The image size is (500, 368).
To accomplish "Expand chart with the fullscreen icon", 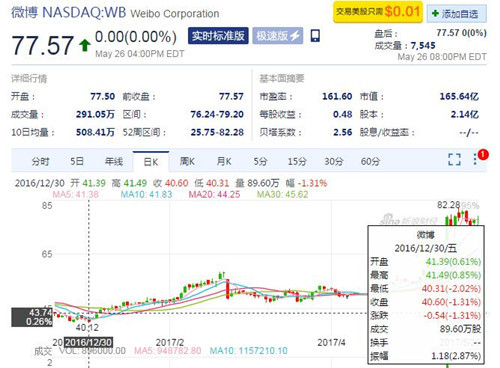I will [x=454, y=160].
